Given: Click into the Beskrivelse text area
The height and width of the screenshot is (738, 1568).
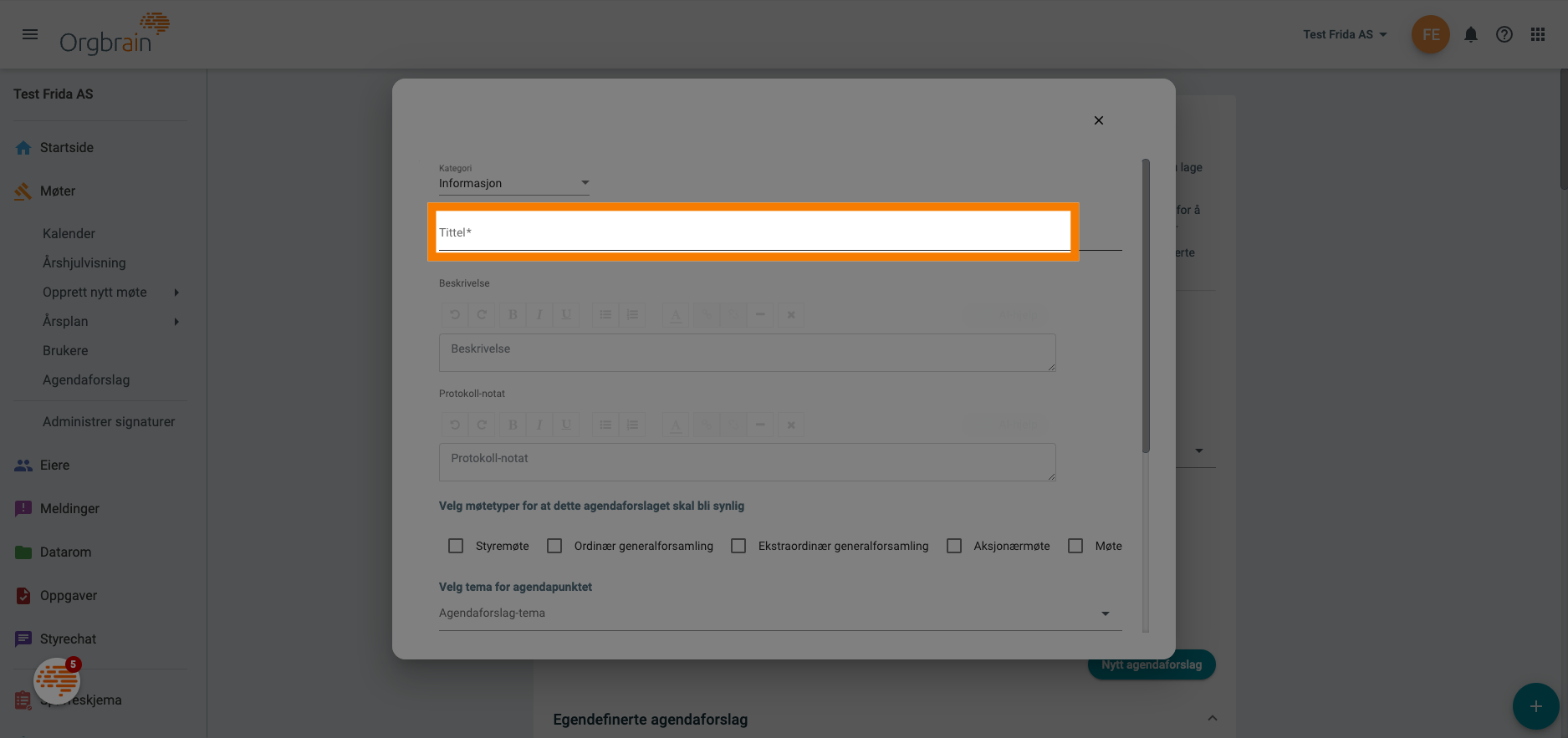Looking at the screenshot, I should [748, 353].
